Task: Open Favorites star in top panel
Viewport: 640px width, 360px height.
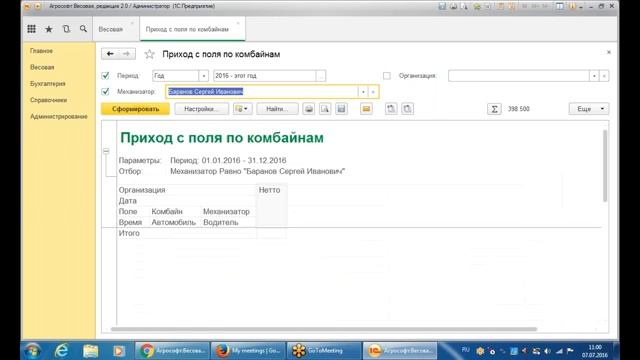Action: coord(49,29)
